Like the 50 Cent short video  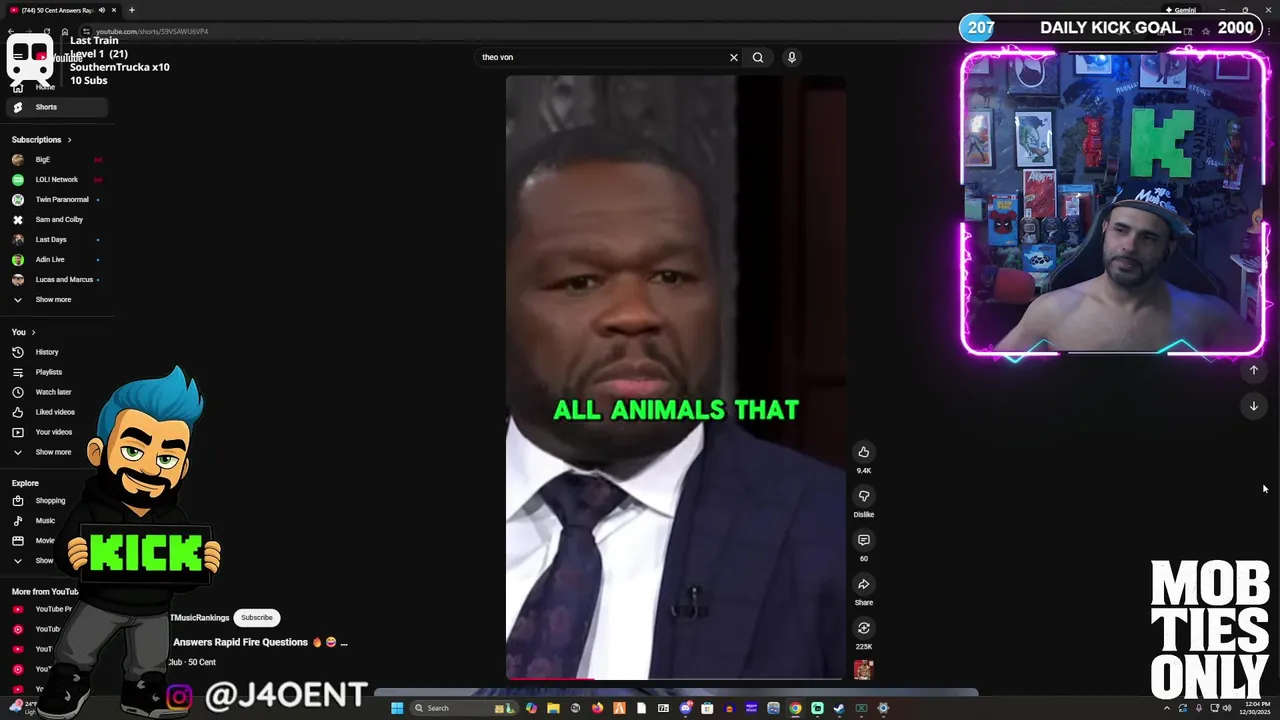click(864, 452)
